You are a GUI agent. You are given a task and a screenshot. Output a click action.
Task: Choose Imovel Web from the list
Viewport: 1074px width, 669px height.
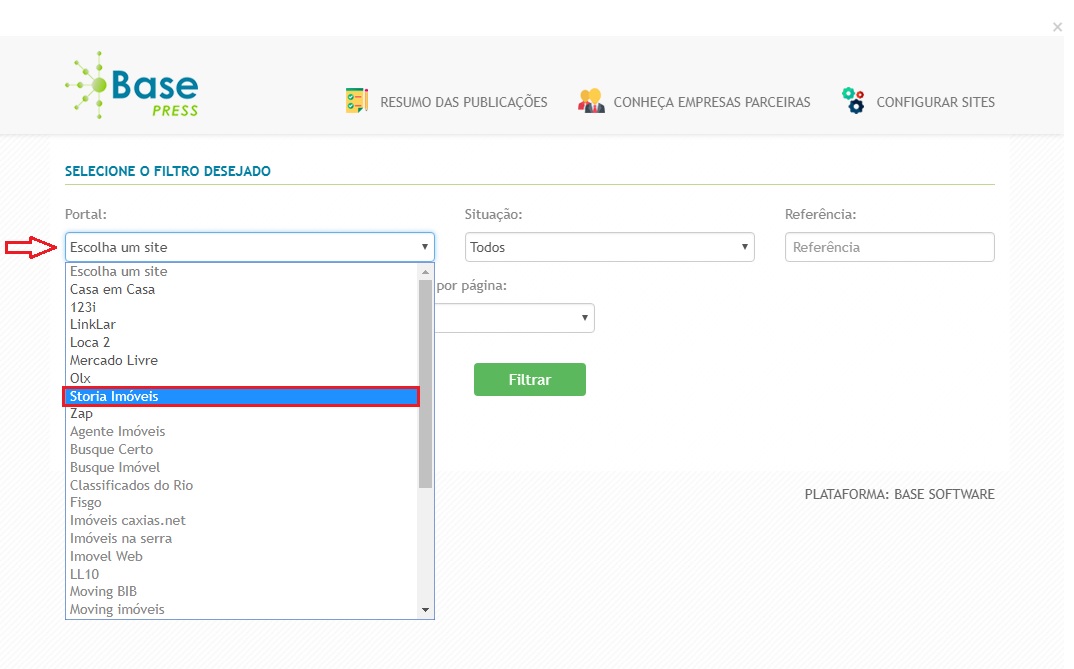tap(106, 556)
